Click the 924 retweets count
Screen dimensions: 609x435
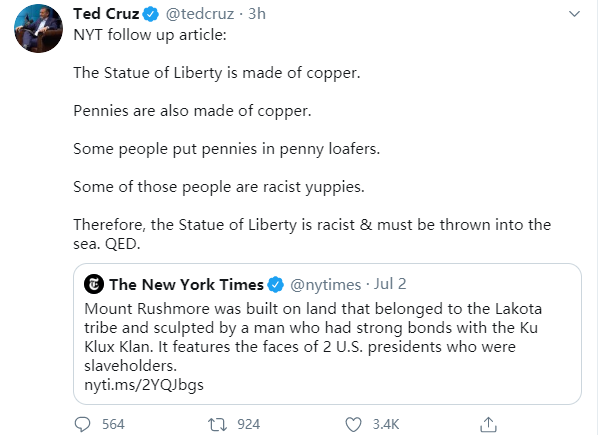coord(247,424)
